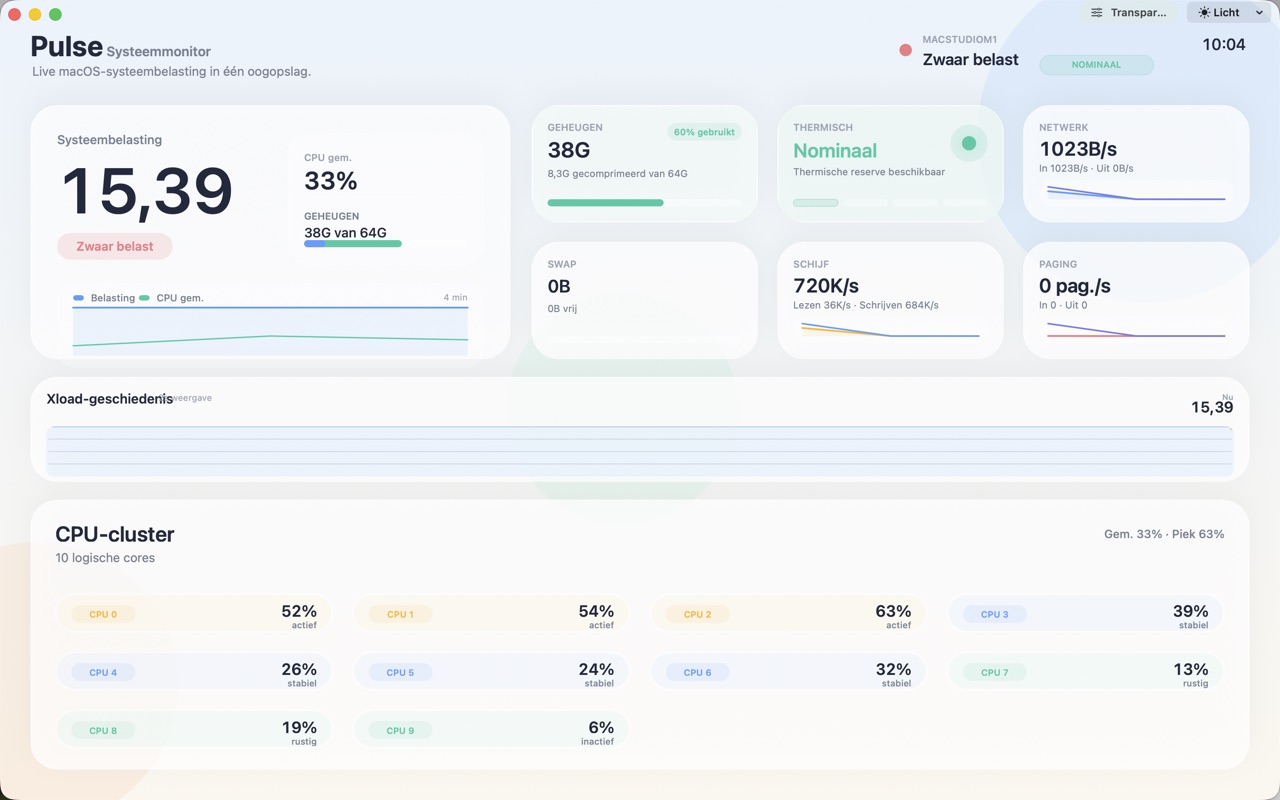Click the MACSTUDIOM1 host name

pyautogui.click(x=960, y=40)
